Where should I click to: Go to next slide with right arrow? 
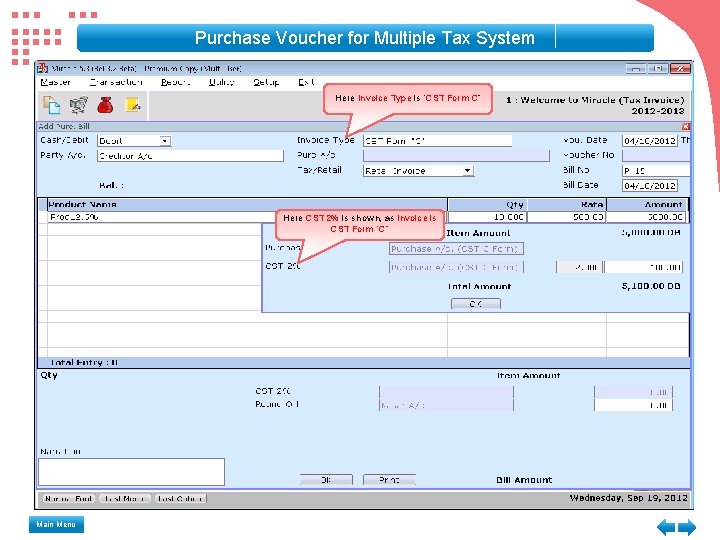687,527
